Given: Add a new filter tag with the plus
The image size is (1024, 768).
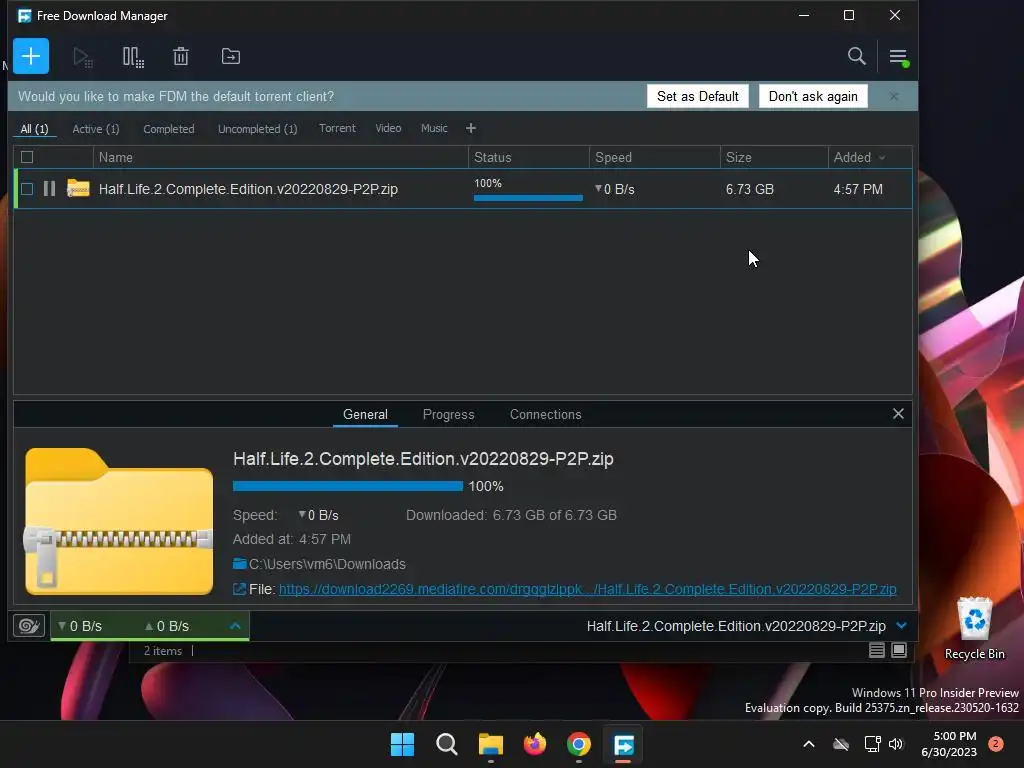Looking at the screenshot, I should (471, 128).
